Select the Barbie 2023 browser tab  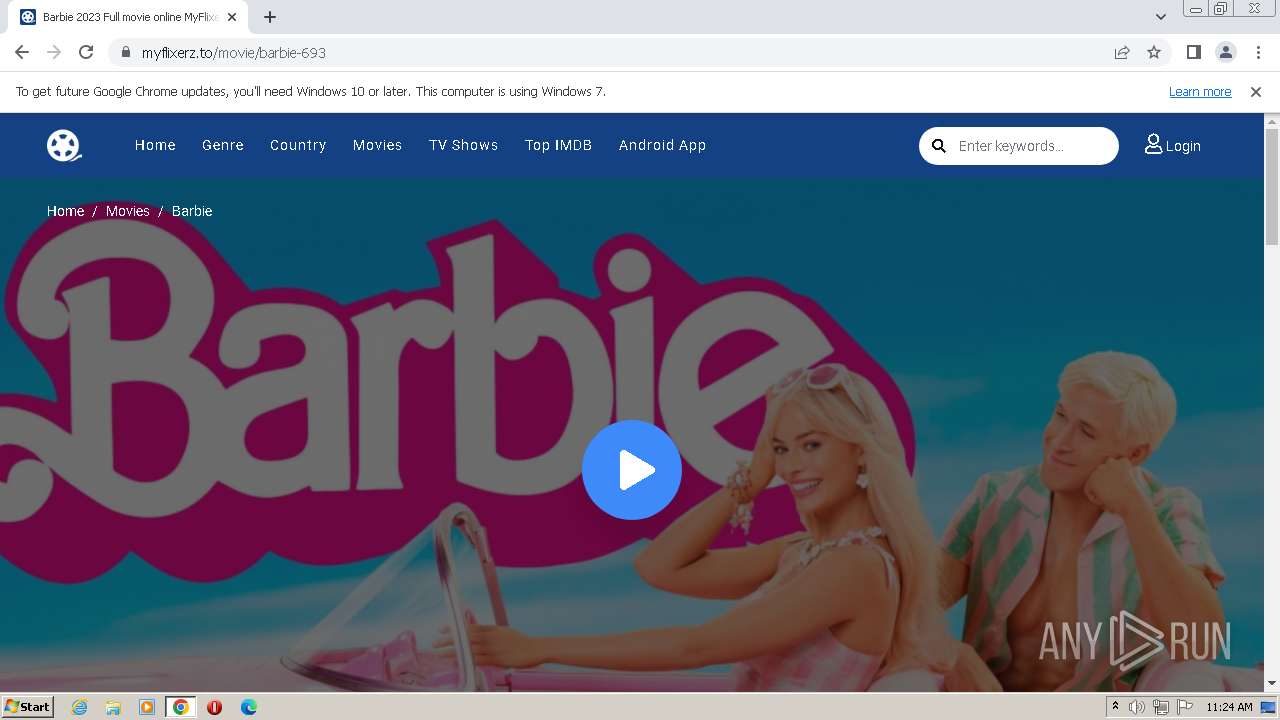point(128,17)
